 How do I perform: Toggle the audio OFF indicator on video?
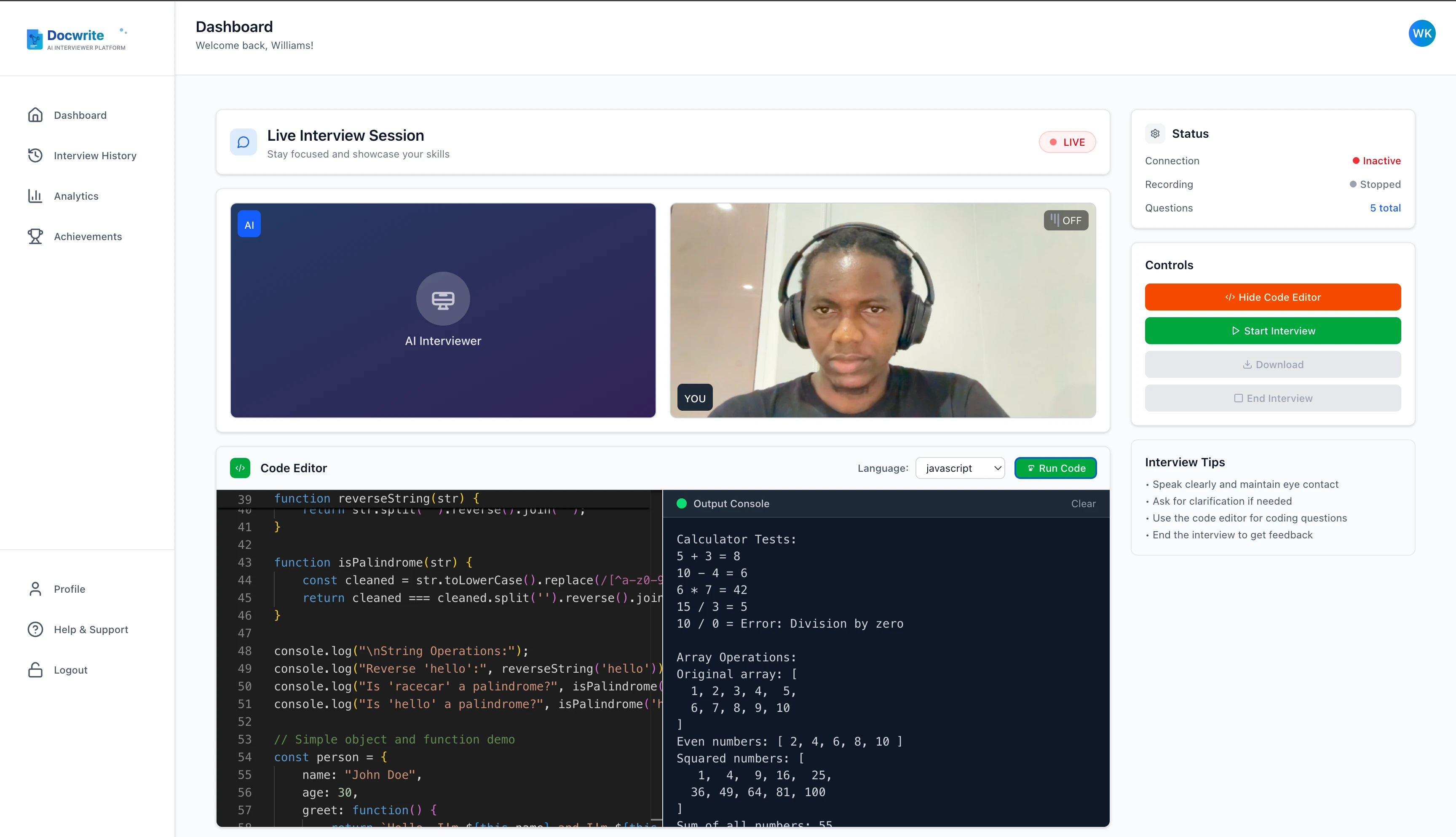[1066, 220]
